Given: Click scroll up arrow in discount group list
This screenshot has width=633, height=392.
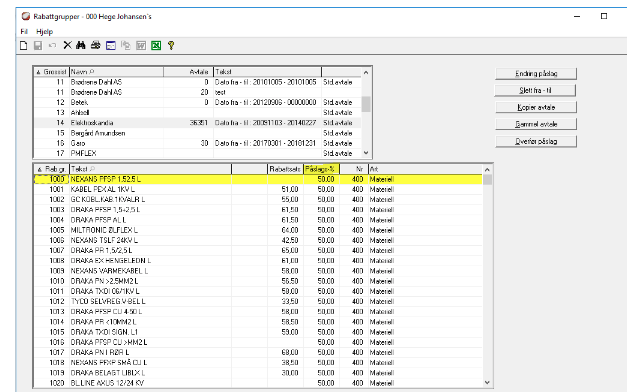Looking at the screenshot, I should tap(487, 170).
